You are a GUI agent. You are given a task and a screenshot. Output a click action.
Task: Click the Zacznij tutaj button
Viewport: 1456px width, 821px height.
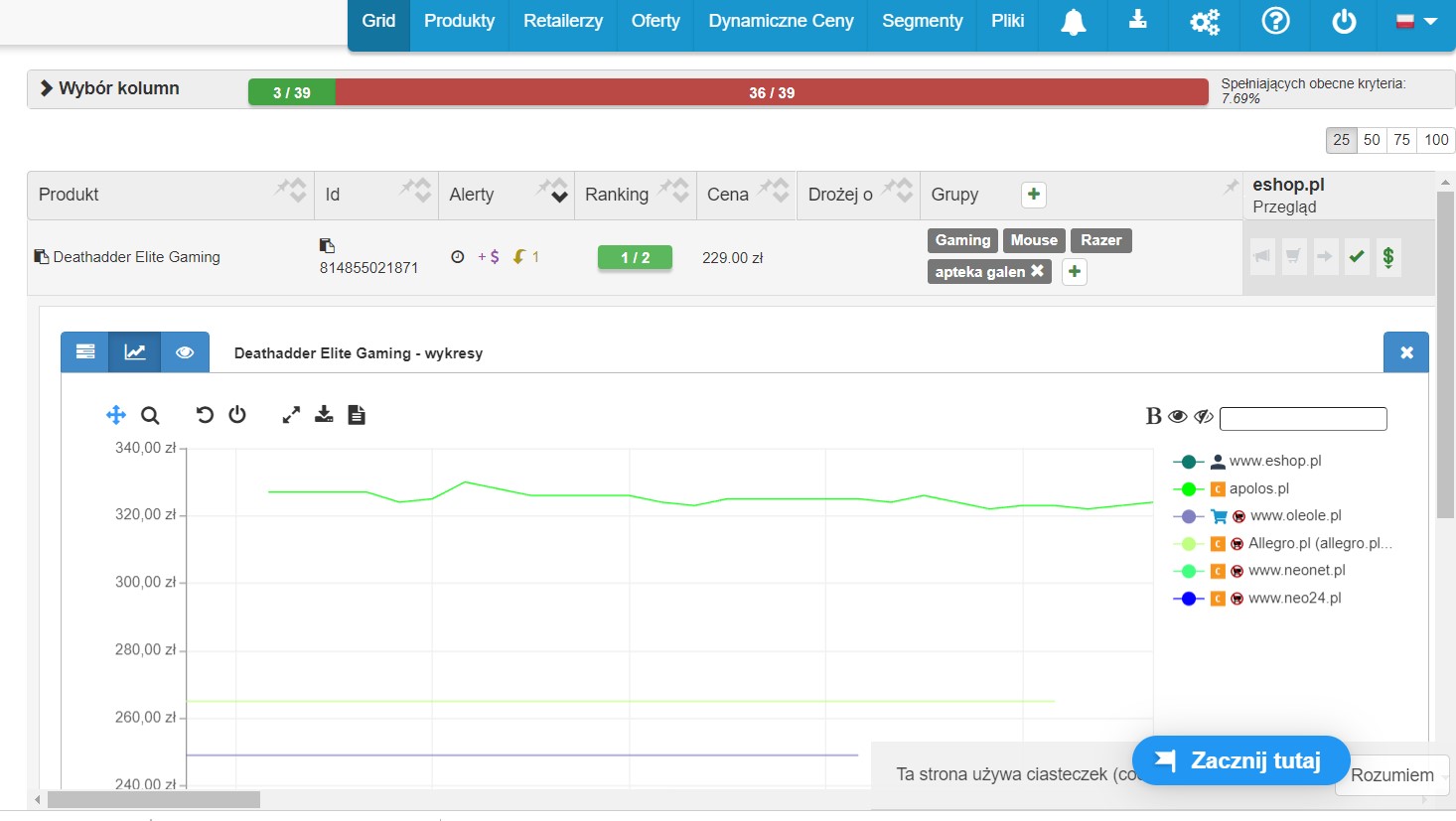coord(1240,760)
